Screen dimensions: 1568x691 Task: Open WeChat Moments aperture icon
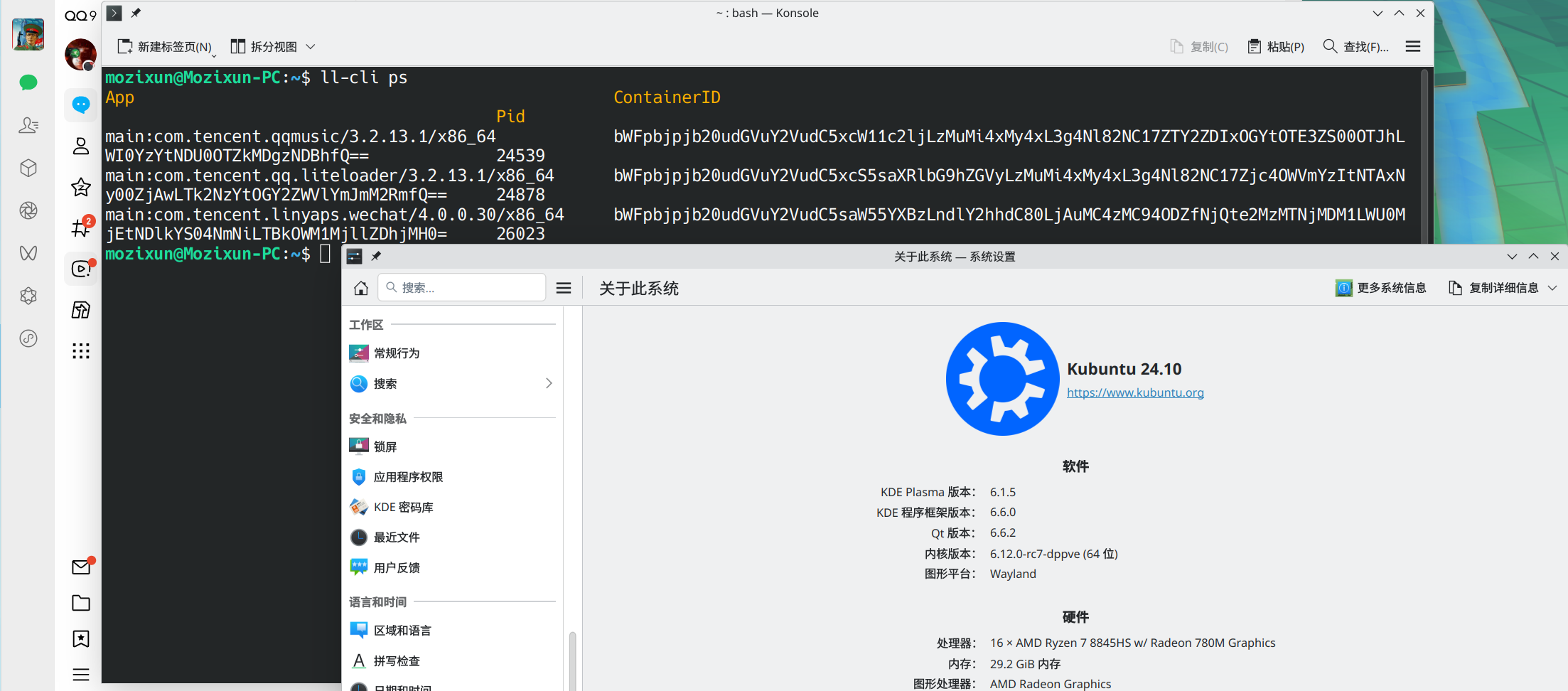(28, 210)
